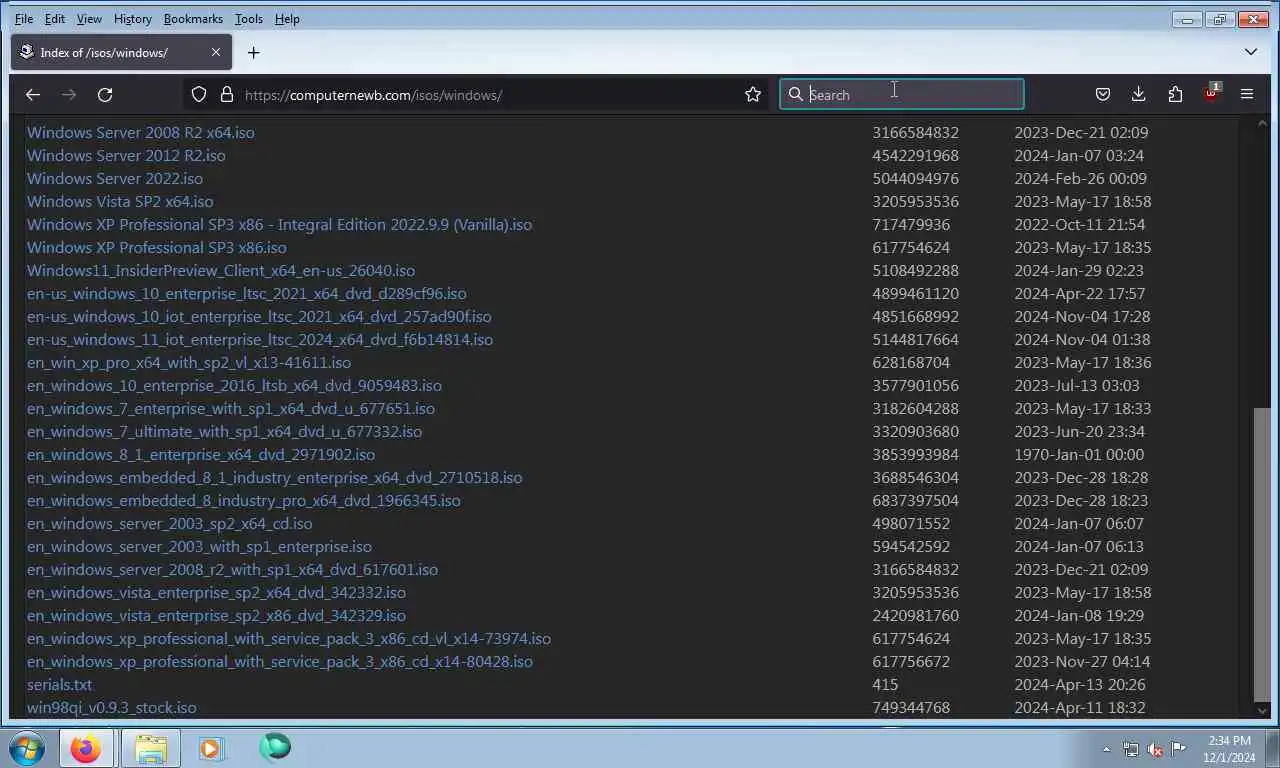The width and height of the screenshot is (1280, 768).
Task: Download Windows Server 2022.iso
Action: [114, 178]
